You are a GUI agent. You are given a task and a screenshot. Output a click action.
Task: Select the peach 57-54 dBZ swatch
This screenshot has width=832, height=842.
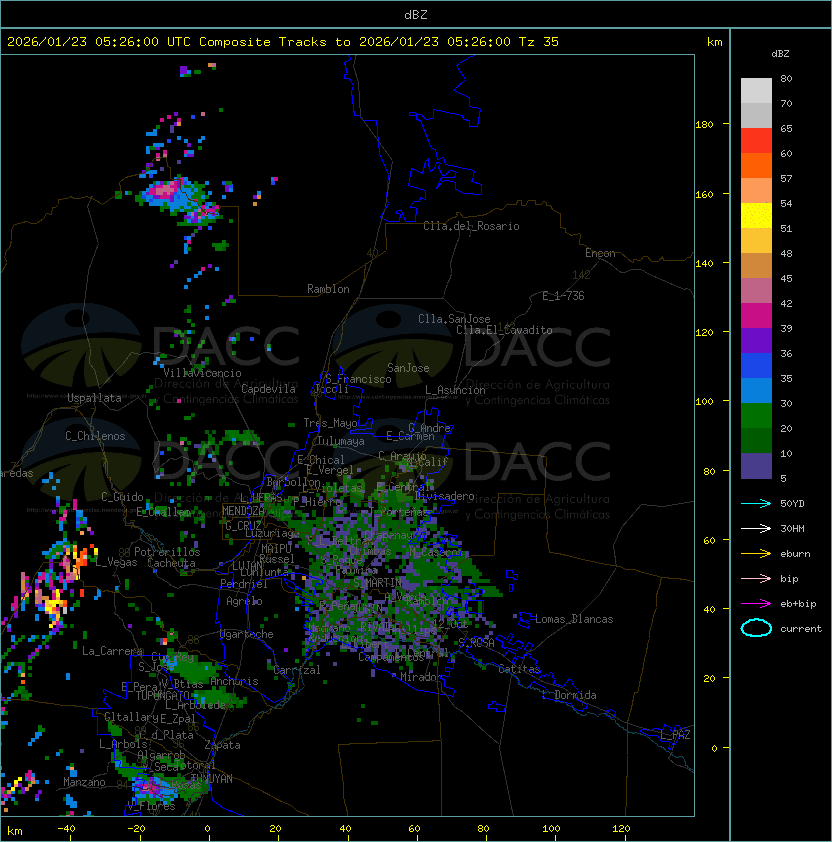[756, 191]
